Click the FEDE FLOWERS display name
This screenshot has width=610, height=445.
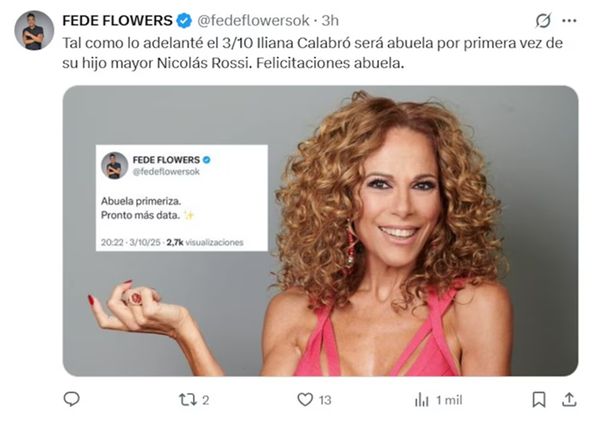pos(117,20)
